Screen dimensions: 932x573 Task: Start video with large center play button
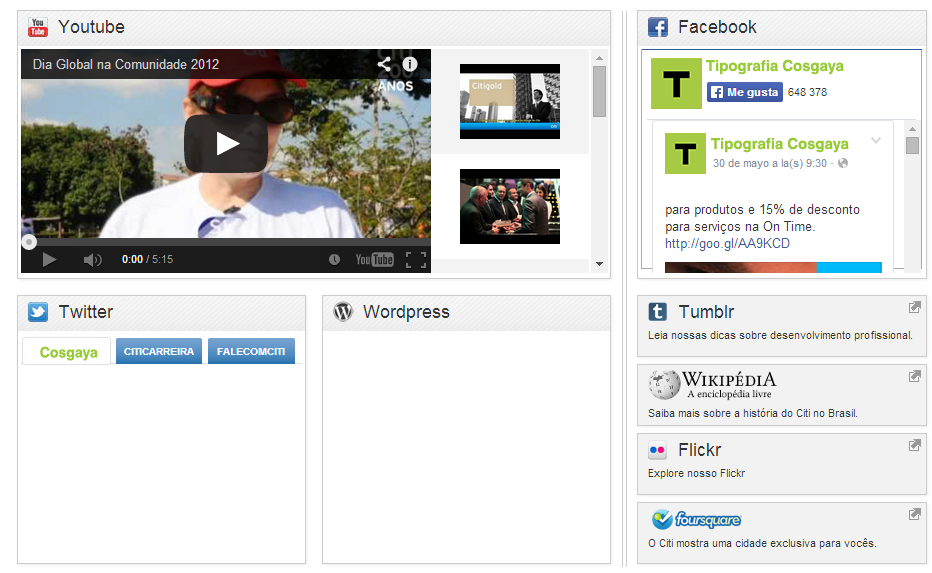click(x=226, y=143)
